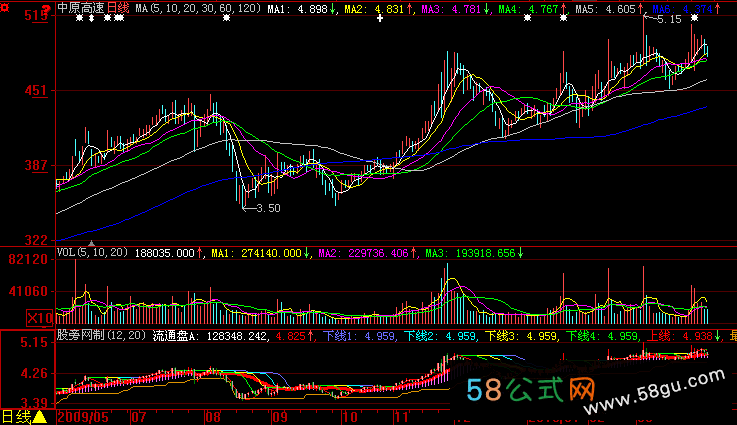Click the double-asterisk info marker

pos(119,18)
